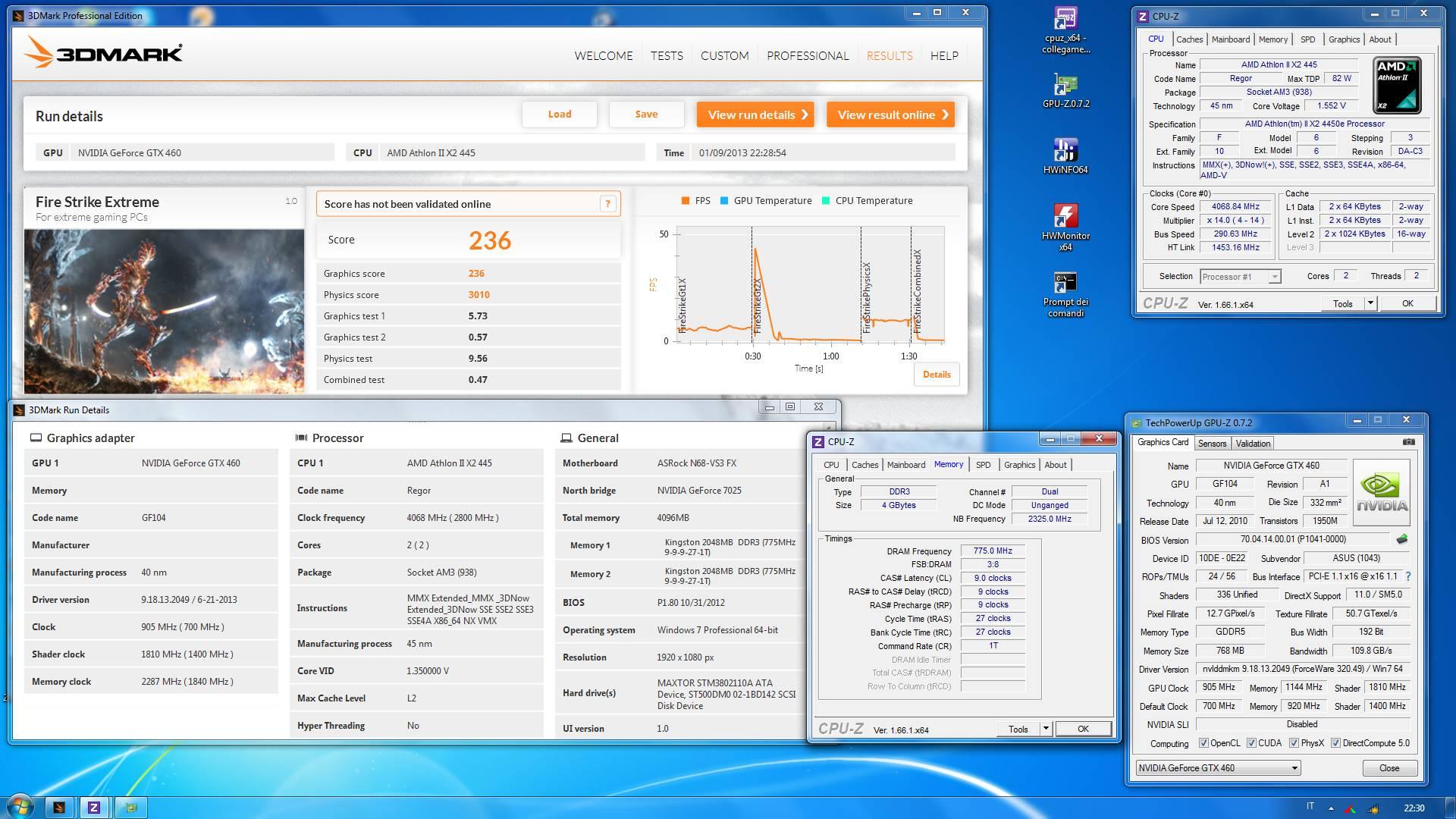
Task: Click the DRAM Frequency value 775.0 MHz
Action: (x=993, y=551)
